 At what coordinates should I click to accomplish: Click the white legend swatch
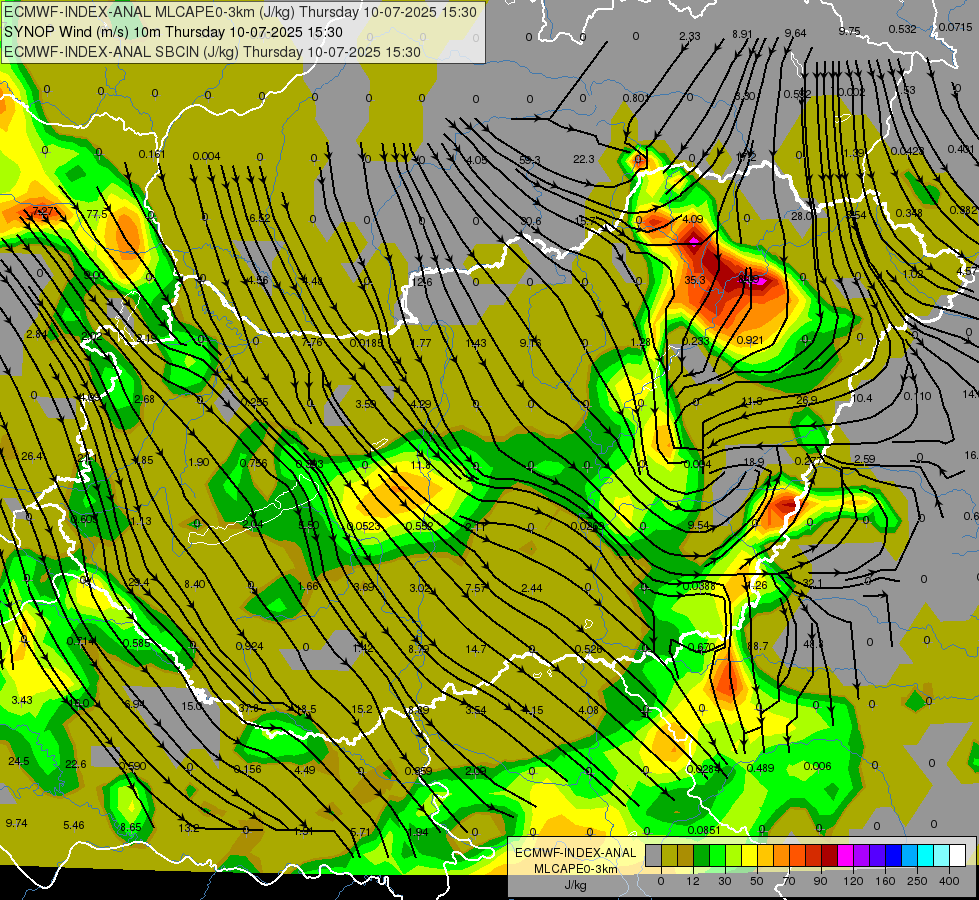tap(957, 855)
